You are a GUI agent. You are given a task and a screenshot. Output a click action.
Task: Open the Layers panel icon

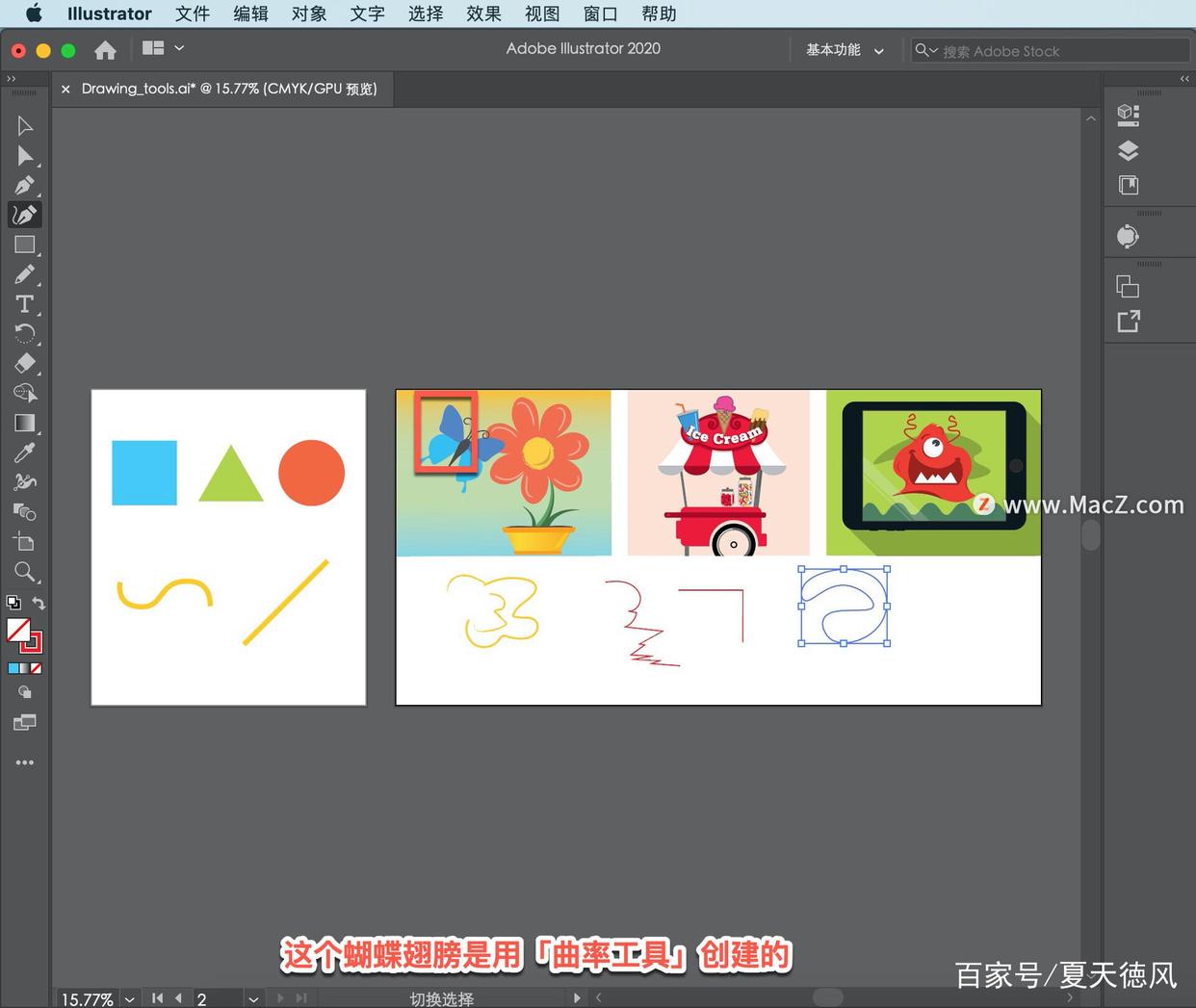[x=1129, y=150]
